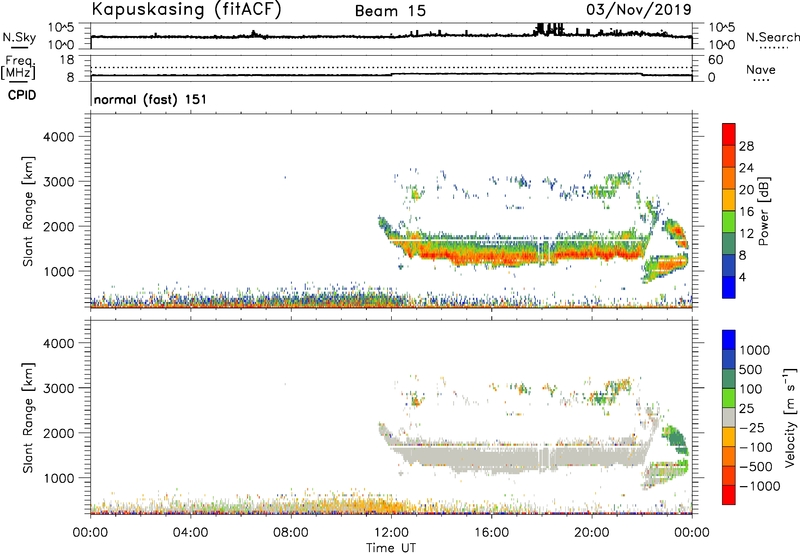Screen dimensions: 800x554
Task: Click the N.Sky axis label
Action: pyautogui.click(x=19, y=37)
